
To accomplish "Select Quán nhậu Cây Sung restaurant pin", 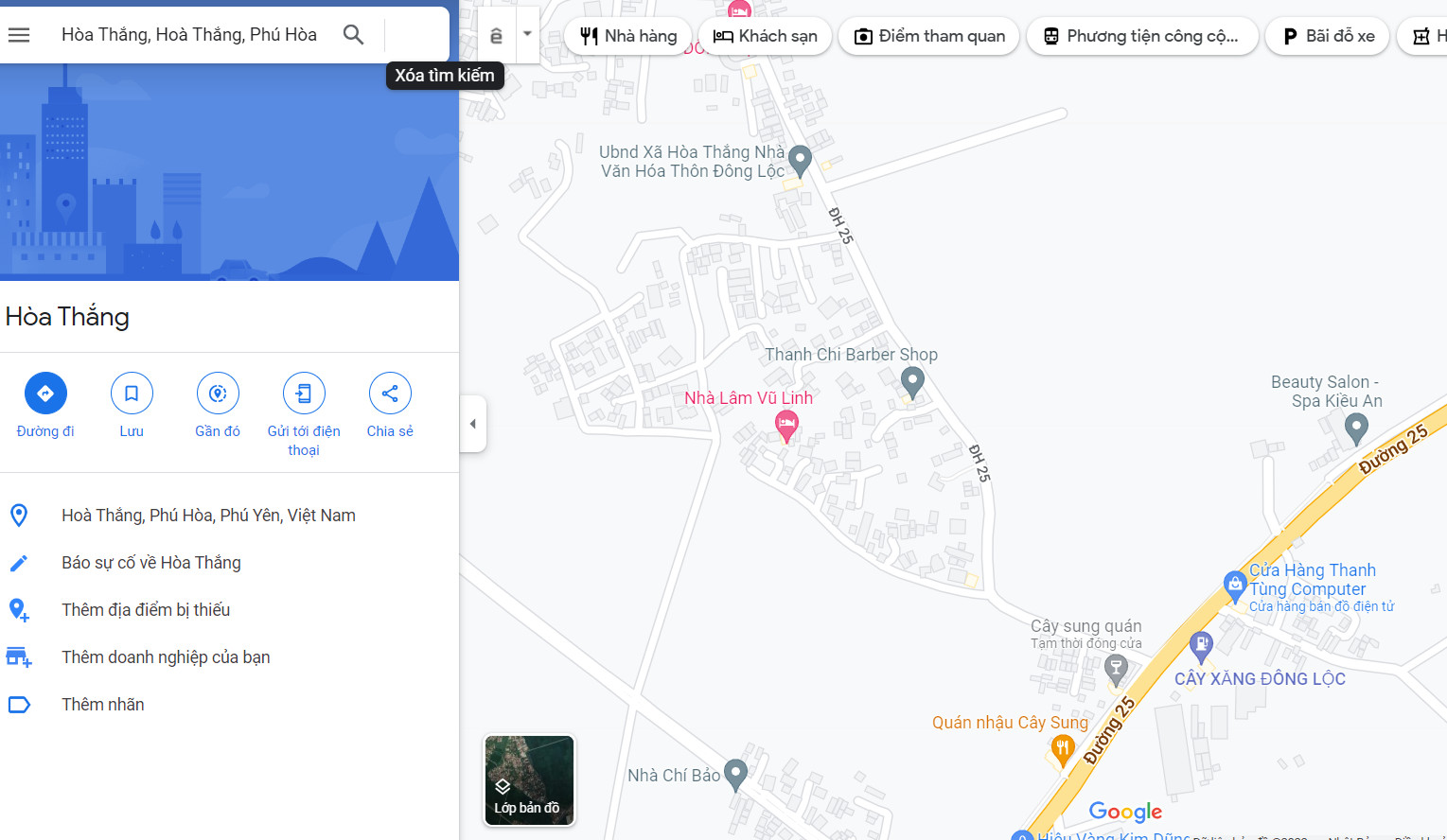I will (x=1063, y=751).
